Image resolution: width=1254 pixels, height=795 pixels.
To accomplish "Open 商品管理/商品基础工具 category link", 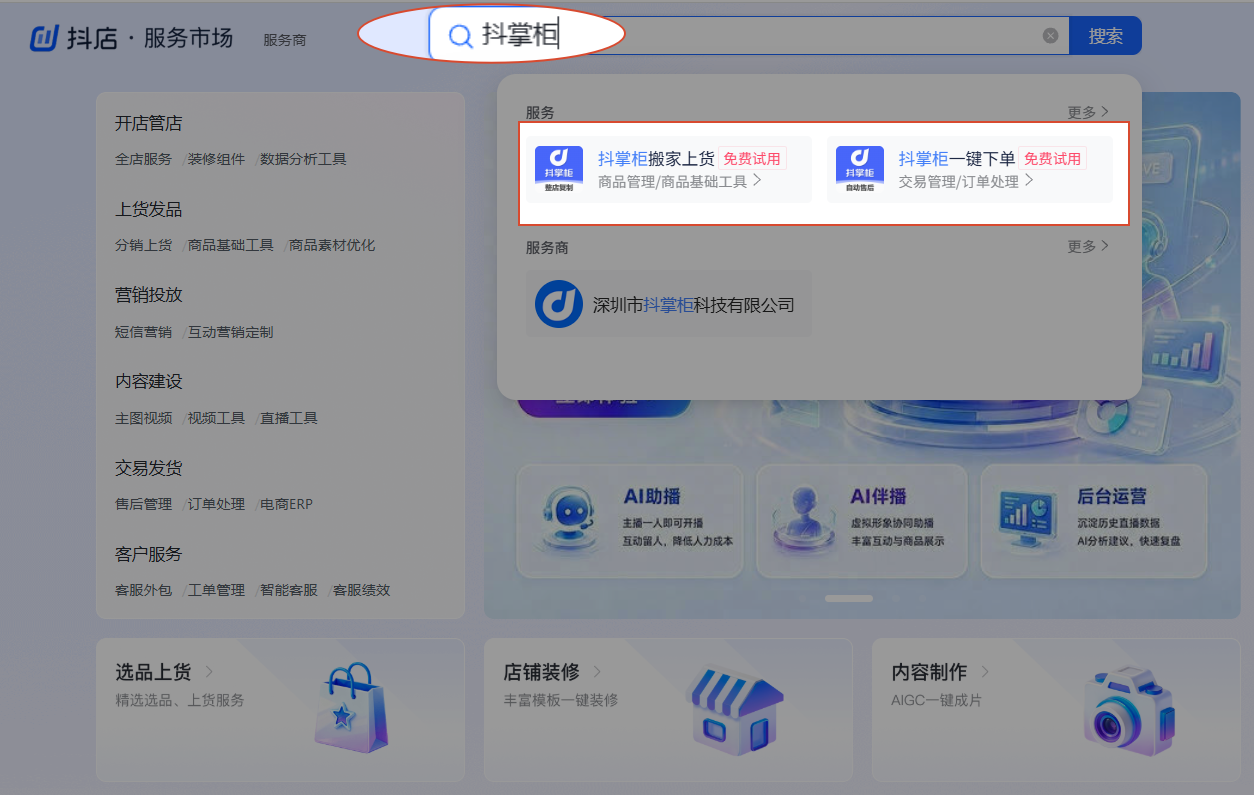I will point(680,181).
